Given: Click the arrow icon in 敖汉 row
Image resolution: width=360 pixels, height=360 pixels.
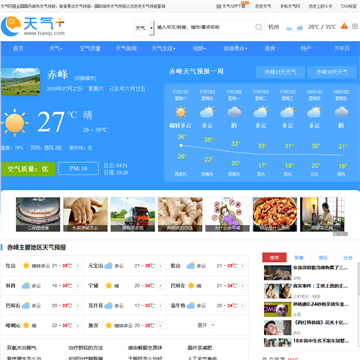Looking at the screenshot, I should point(160,325).
